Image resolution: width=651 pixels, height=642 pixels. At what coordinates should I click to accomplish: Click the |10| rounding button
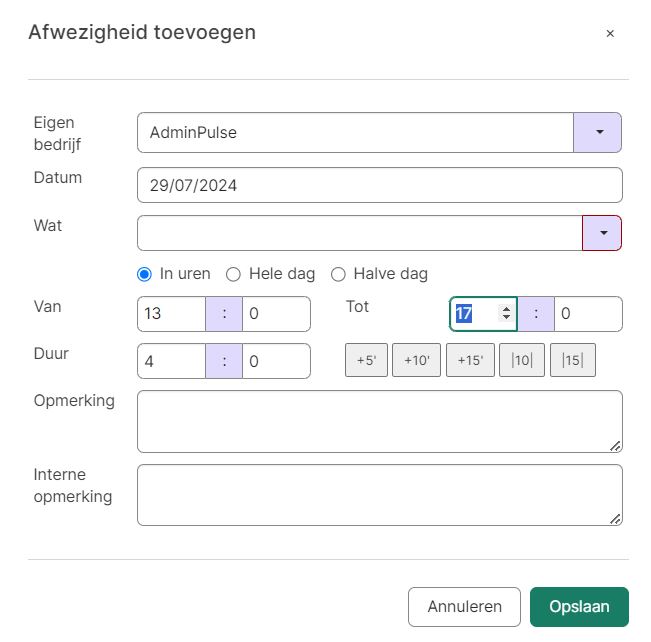(x=522, y=360)
